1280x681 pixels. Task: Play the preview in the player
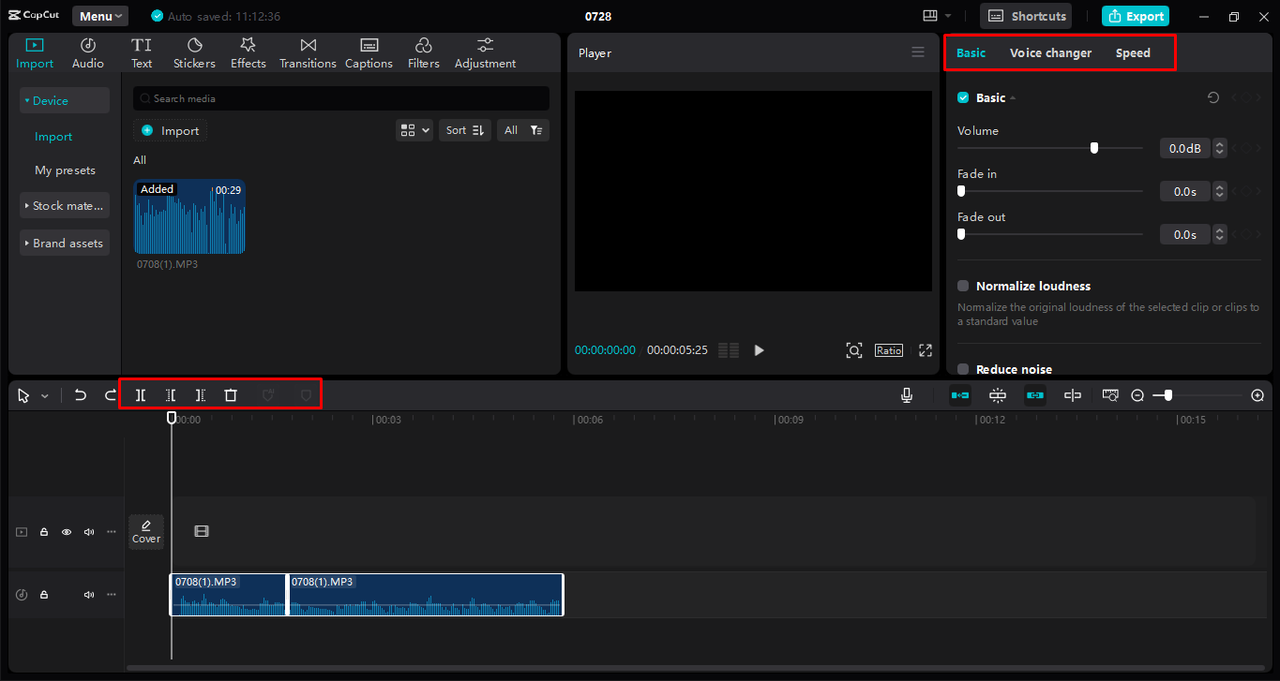pyautogui.click(x=759, y=350)
